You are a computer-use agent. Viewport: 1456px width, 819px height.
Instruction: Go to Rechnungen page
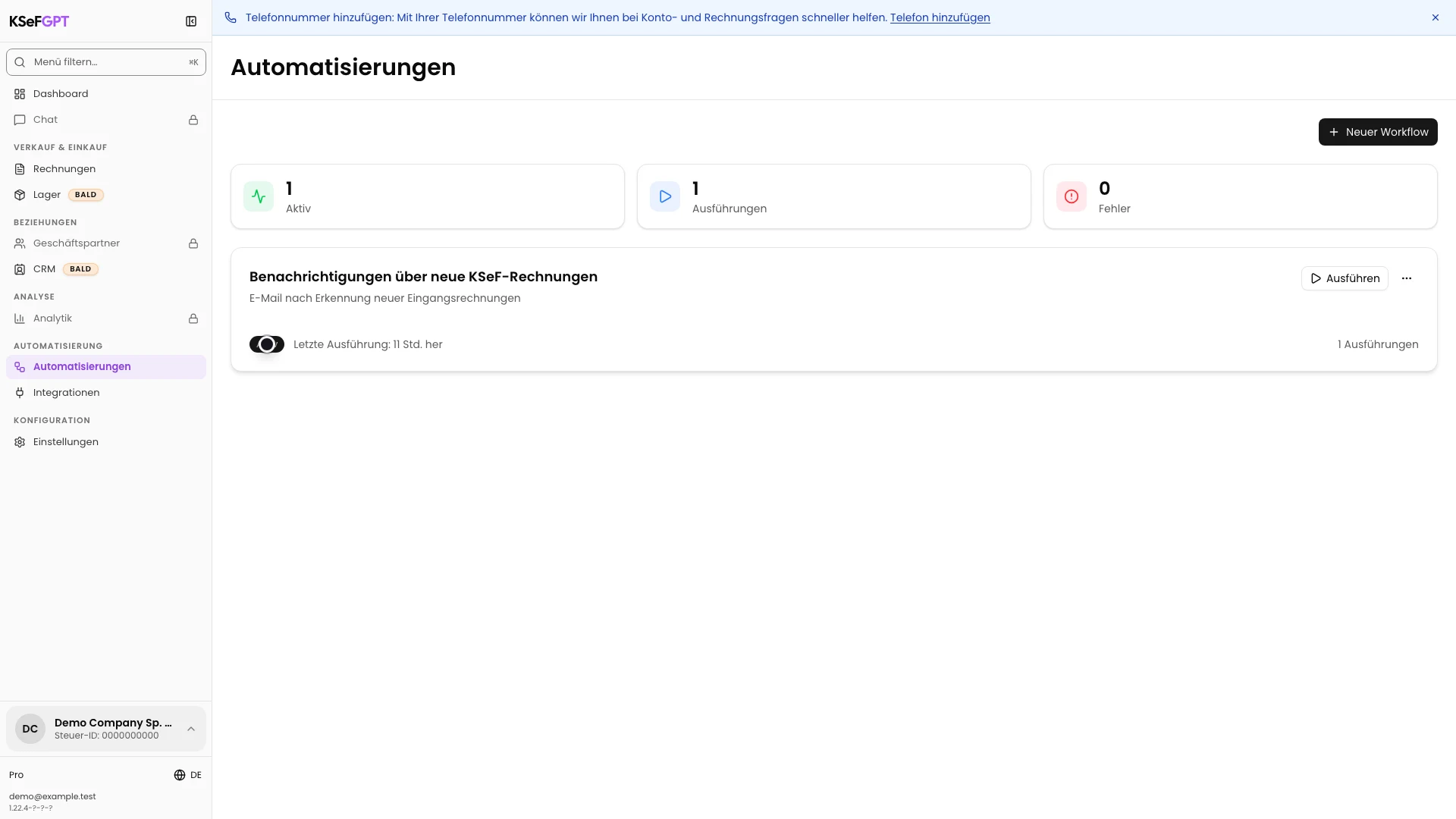tap(106, 169)
